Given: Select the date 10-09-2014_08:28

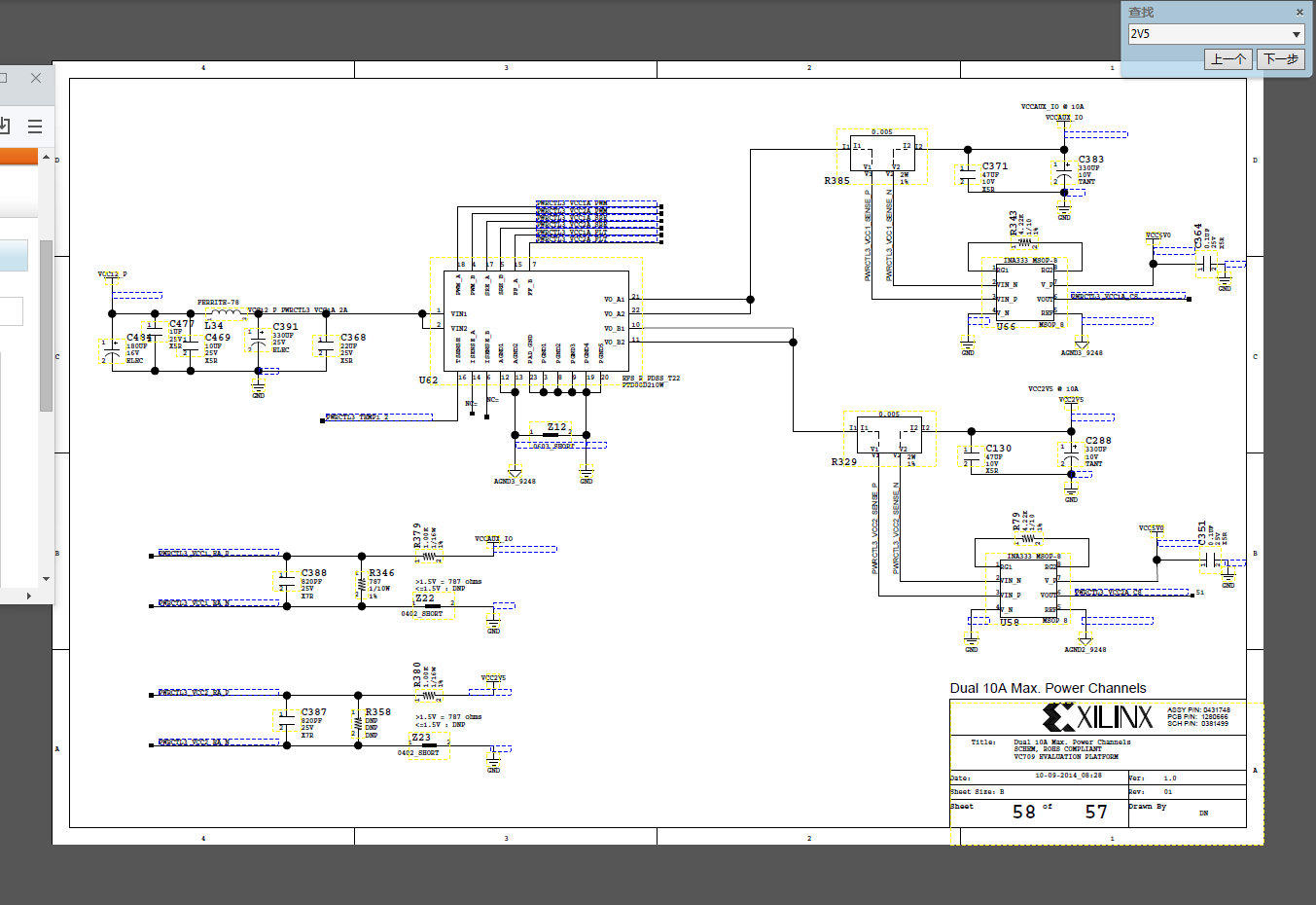Looking at the screenshot, I should click(1069, 777).
